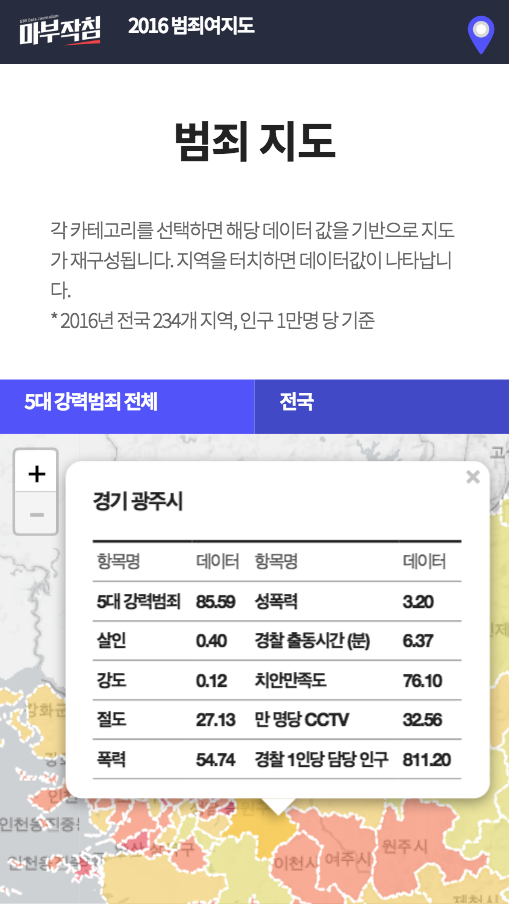Select the 이천시 region on map

click(x=295, y=863)
